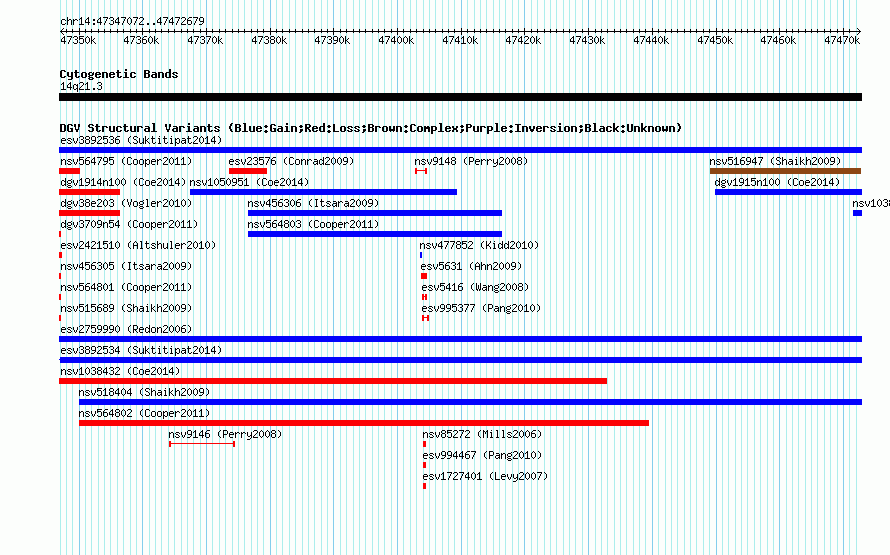Click the tiny blue mark under nsv477852

[x=421, y=255]
